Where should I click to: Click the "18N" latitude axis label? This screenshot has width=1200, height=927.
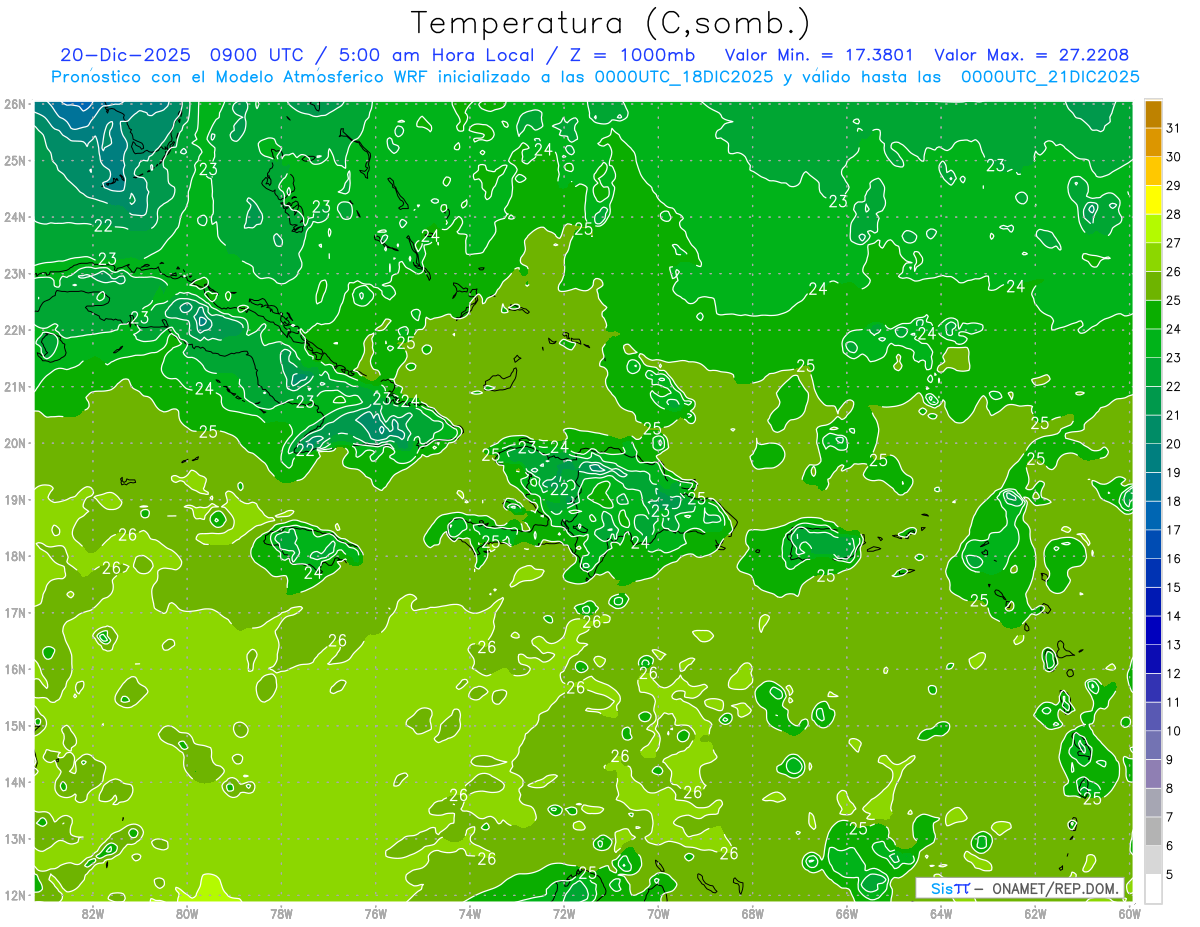click(14, 556)
